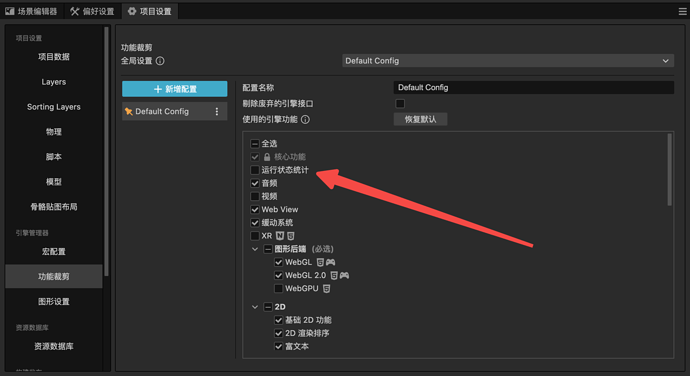This screenshot has height=376, width=690.
Task: Open the three-dot menu for Default Config
Action: pyautogui.click(x=217, y=111)
